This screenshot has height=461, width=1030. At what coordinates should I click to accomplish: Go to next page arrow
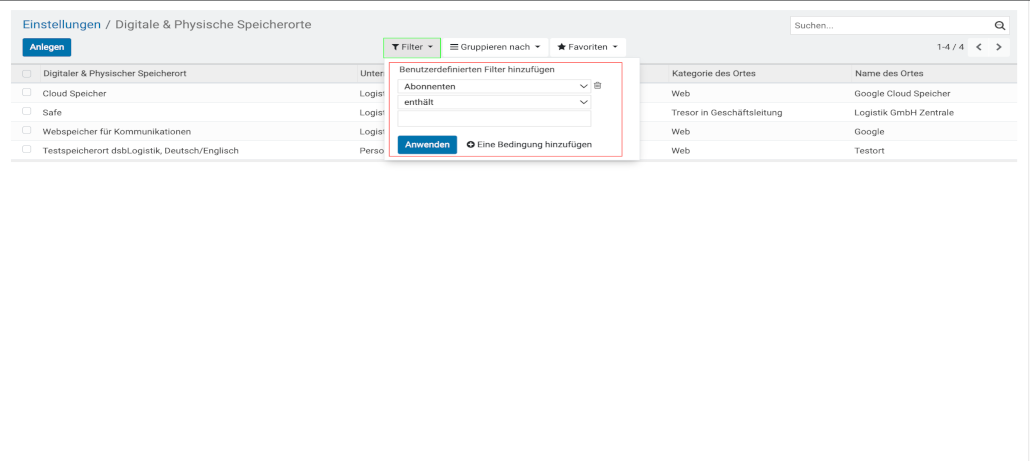(x=998, y=47)
